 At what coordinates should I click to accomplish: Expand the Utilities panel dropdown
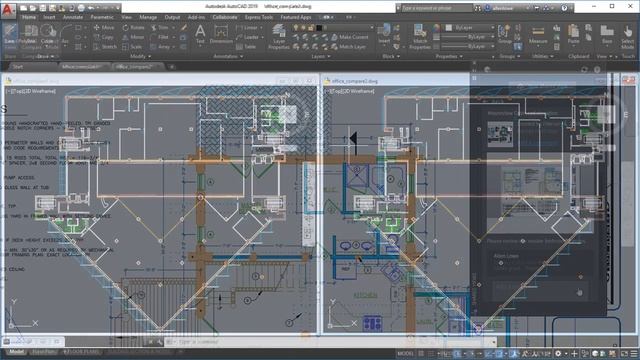click(542, 56)
